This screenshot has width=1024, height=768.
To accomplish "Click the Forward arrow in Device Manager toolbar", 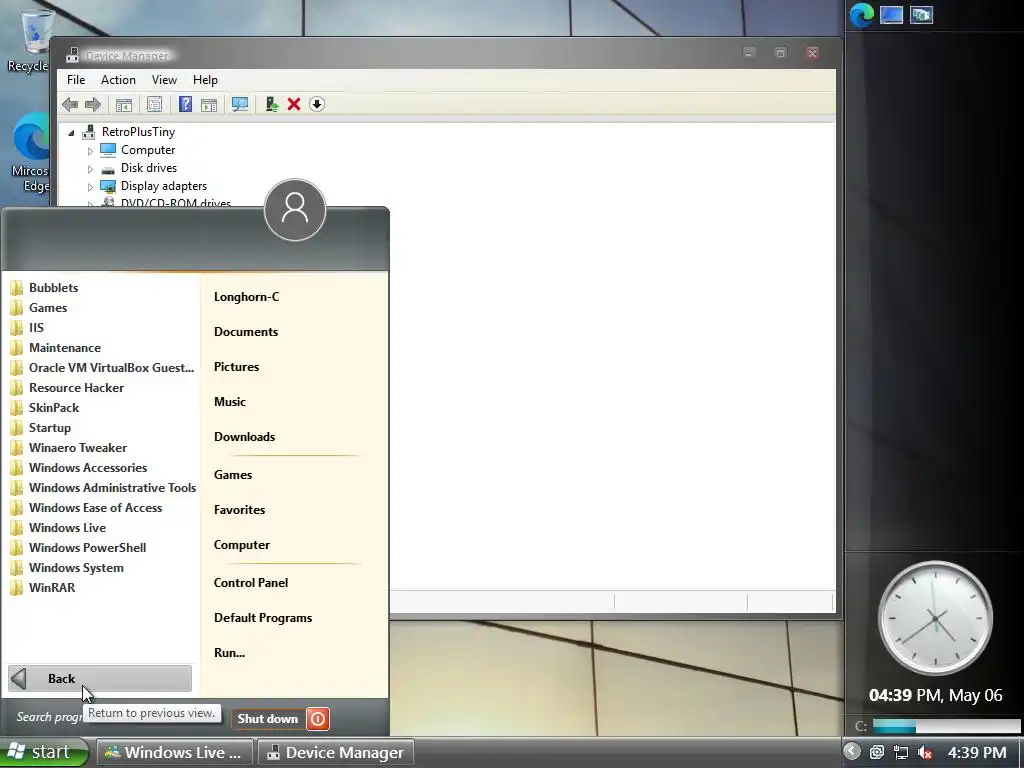I will tap(93, 104).
